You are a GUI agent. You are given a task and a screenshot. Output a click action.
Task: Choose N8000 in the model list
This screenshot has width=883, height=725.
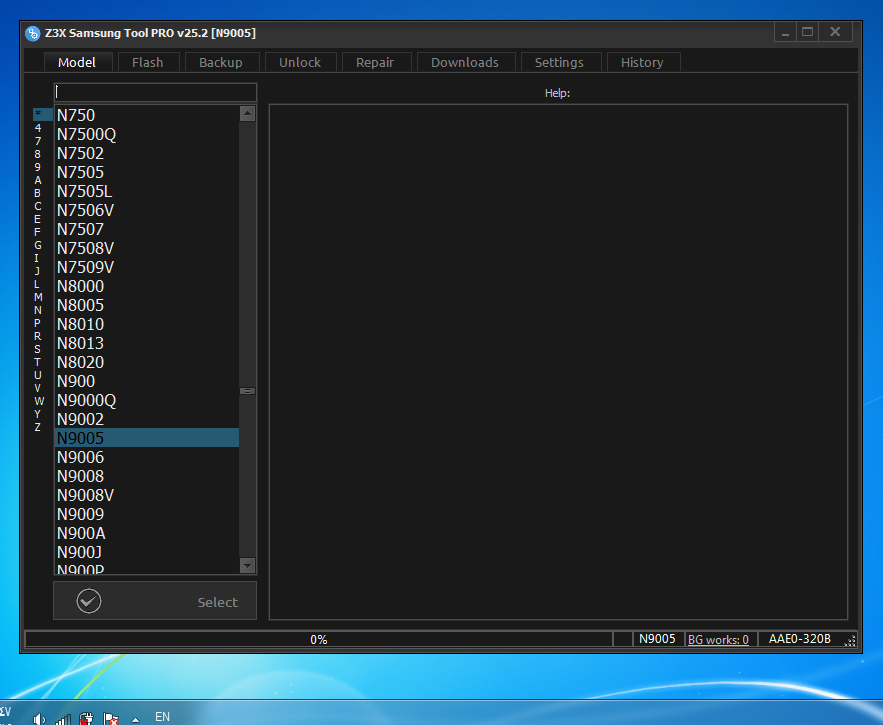point(147,287)
